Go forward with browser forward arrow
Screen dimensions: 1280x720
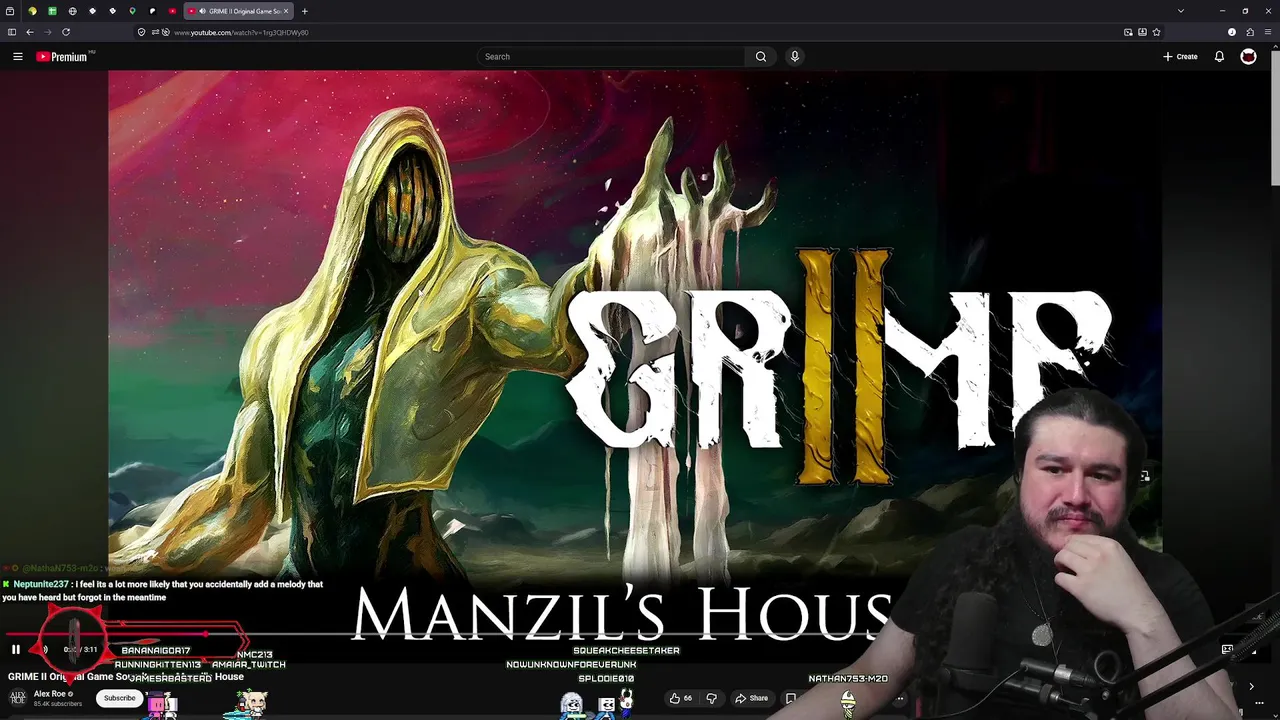point(47,32)
